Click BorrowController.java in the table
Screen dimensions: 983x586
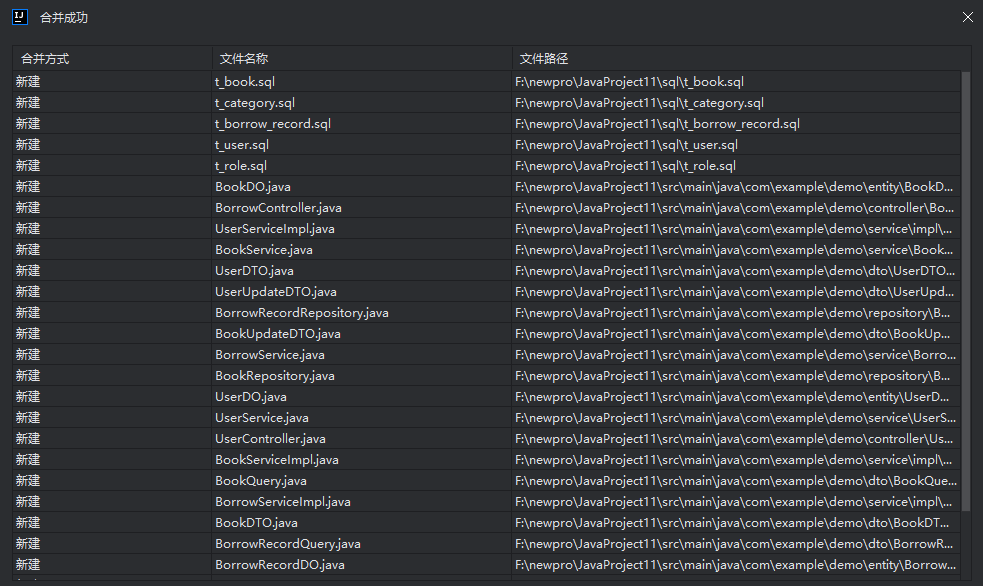tap(278, 208)
